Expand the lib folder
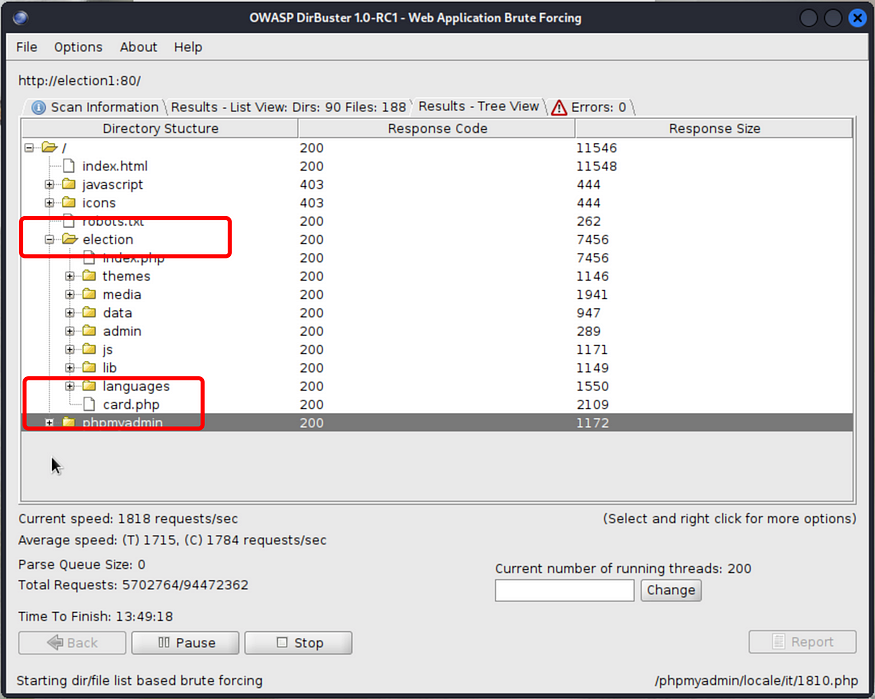The image size is (875, 699). (70, 368)
